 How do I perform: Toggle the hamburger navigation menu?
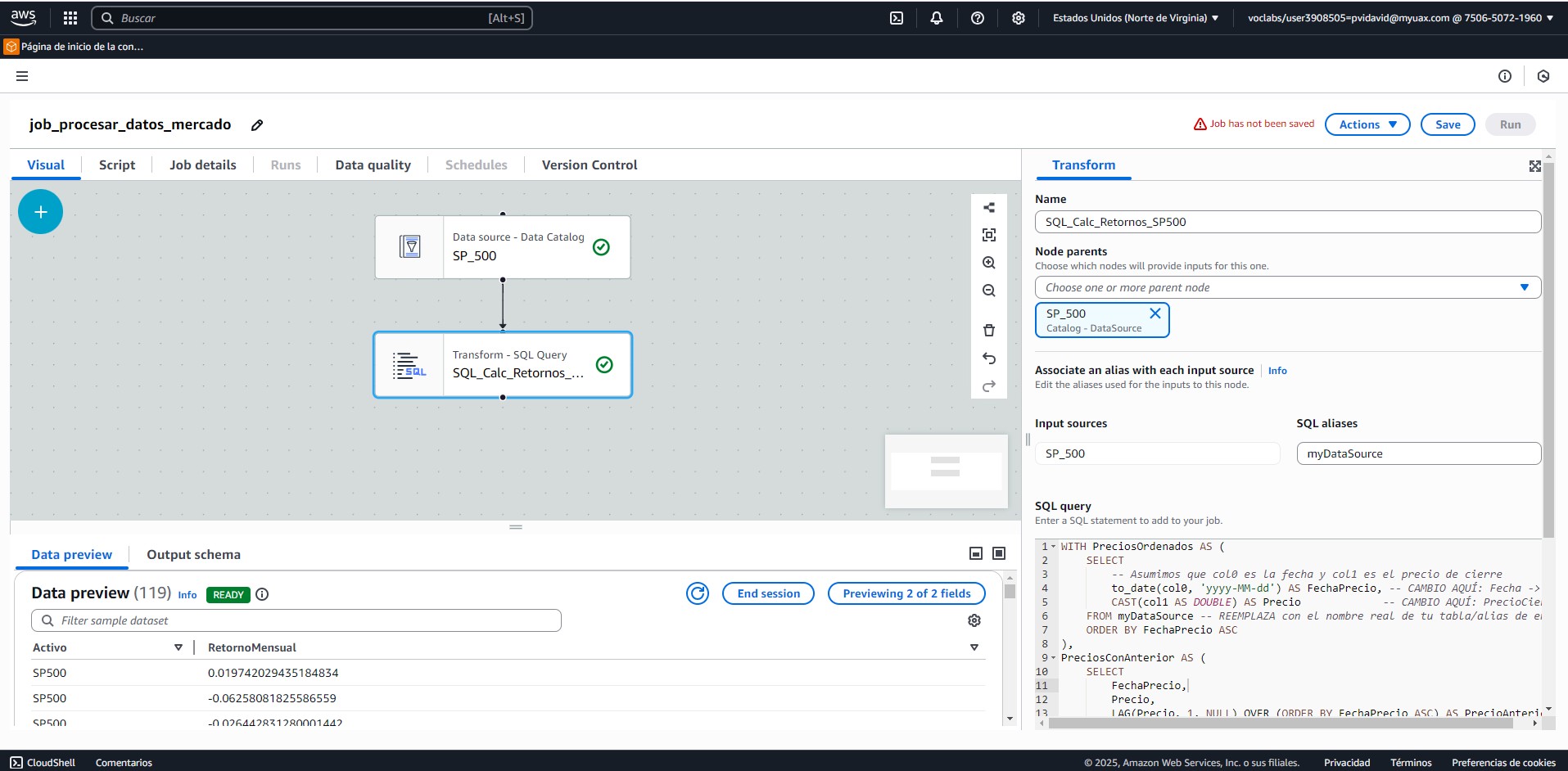[22, 76]
